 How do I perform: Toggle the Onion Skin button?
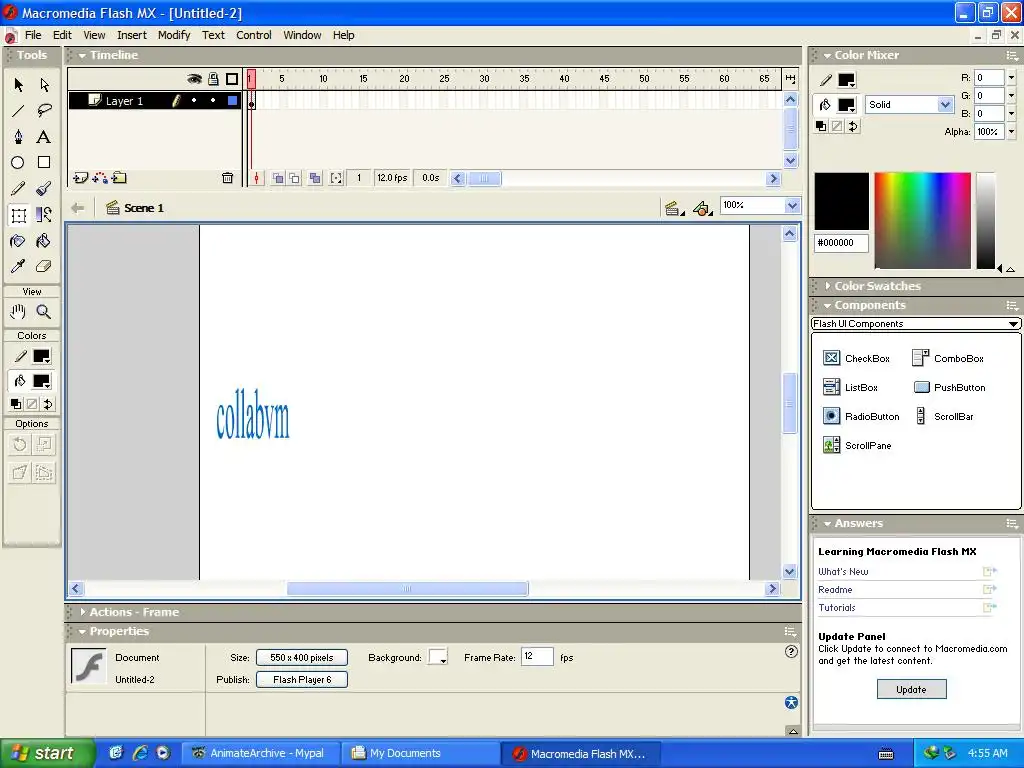pos(278,178)
